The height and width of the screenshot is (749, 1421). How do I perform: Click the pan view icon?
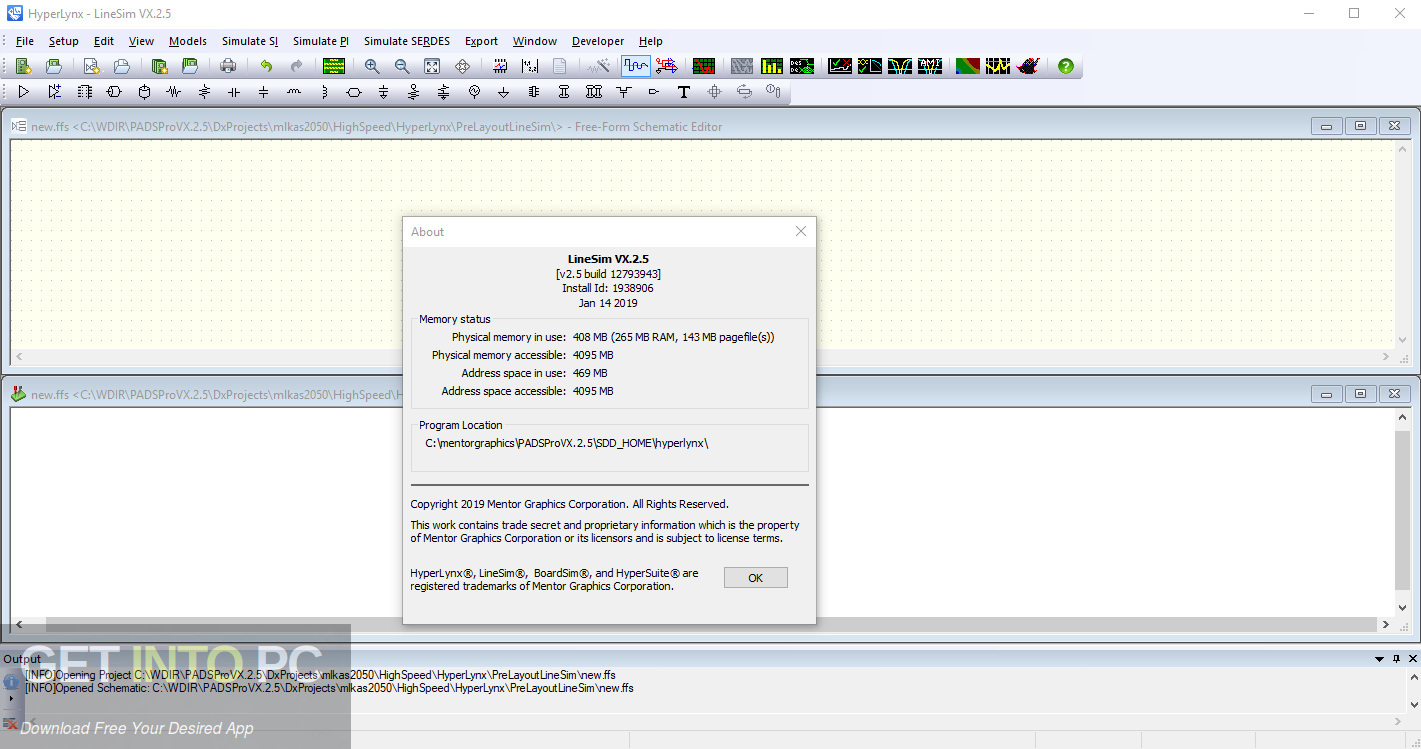[x=462, y=66]
